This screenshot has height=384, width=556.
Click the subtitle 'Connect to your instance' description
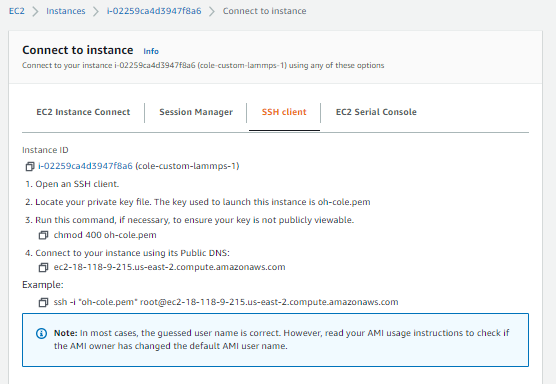[203, 65]
